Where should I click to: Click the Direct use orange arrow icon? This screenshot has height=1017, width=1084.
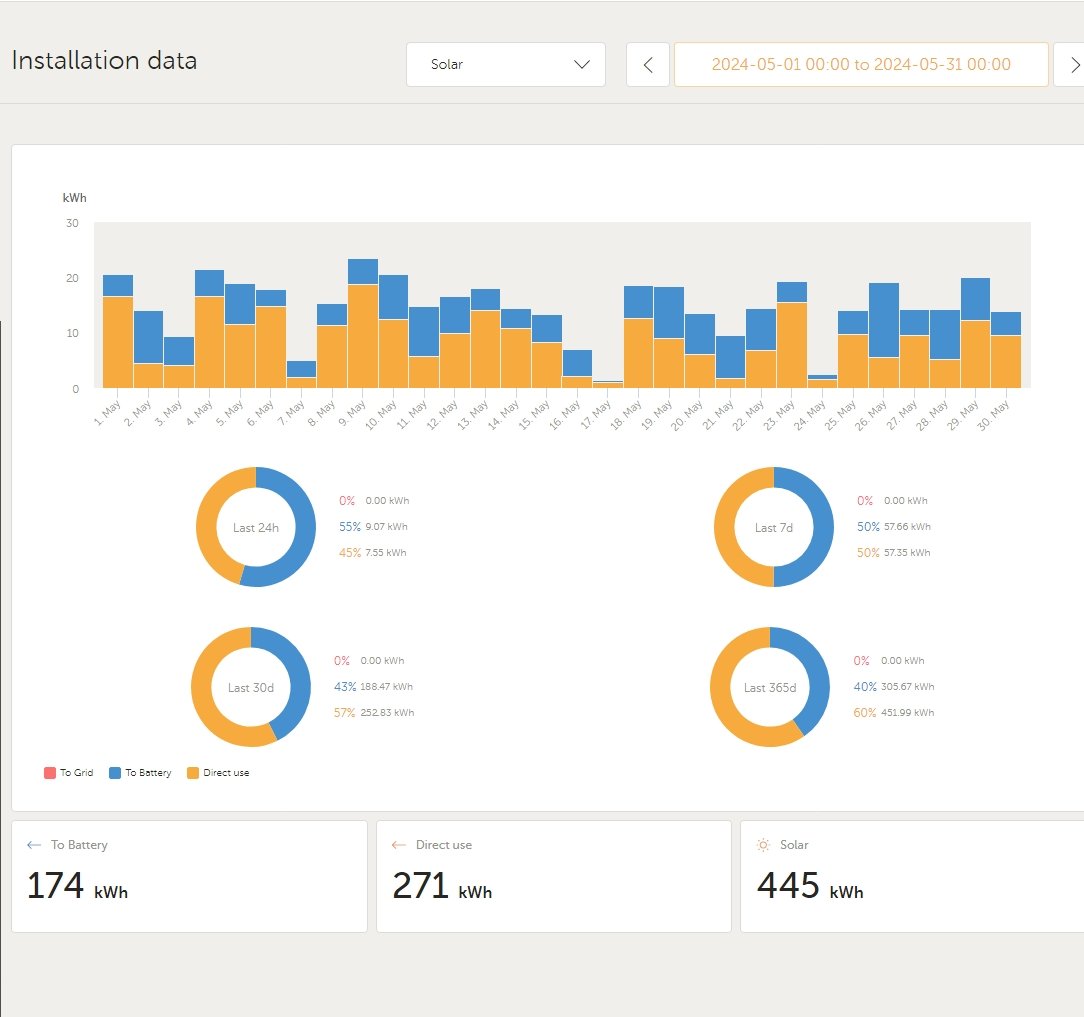point(398,845)
